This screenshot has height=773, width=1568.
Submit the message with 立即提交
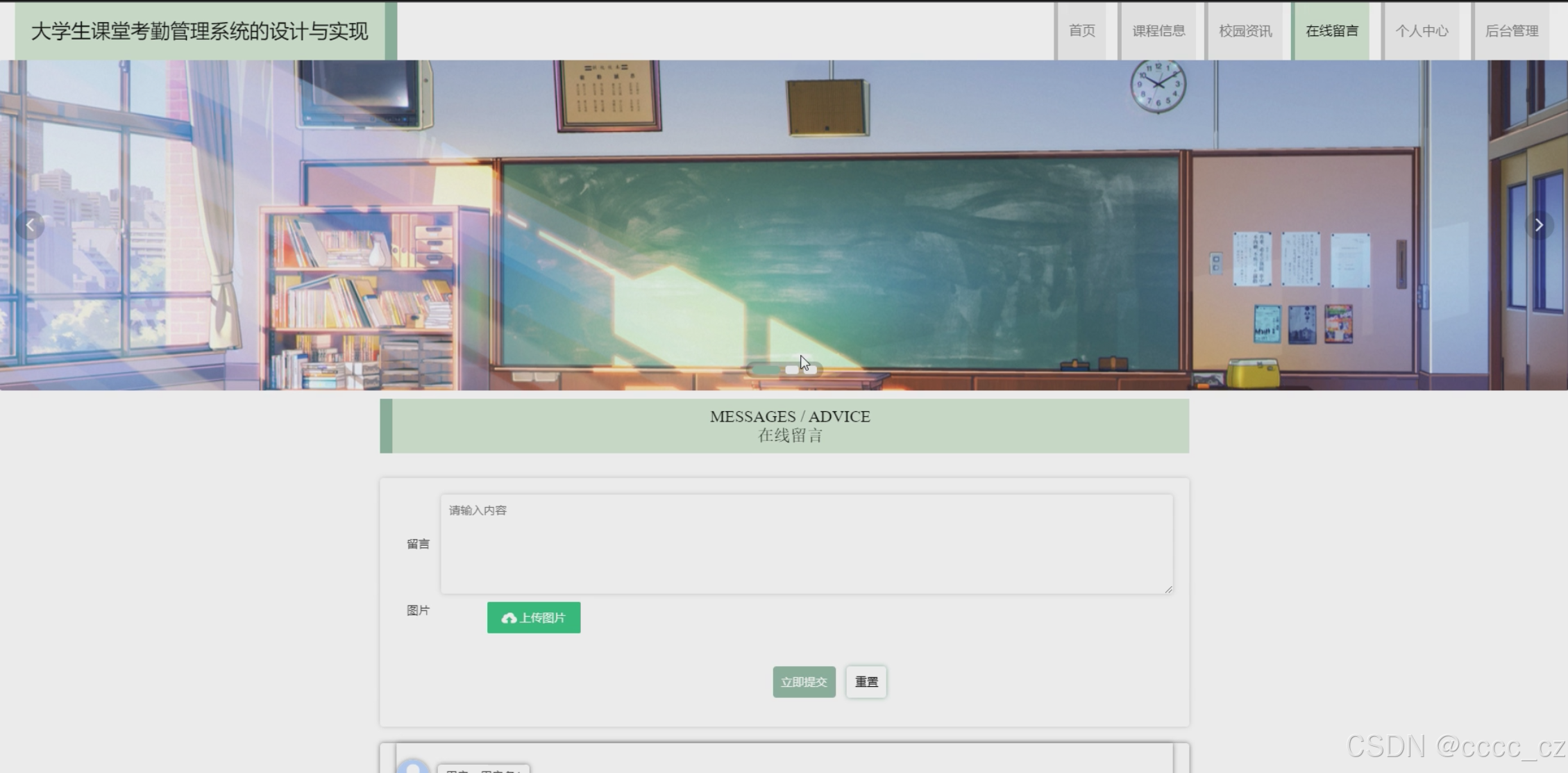pyautogui.click(x=804, y=682)
